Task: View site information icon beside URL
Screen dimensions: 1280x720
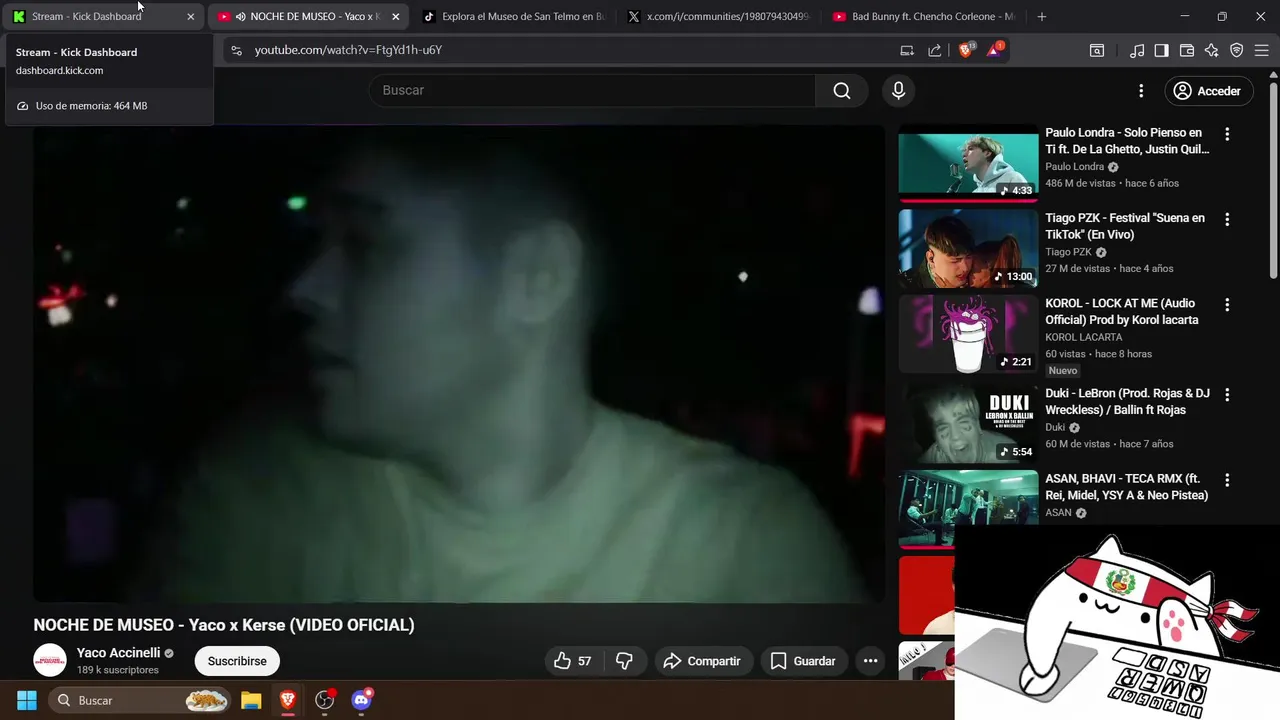Action: pos(235,50)
